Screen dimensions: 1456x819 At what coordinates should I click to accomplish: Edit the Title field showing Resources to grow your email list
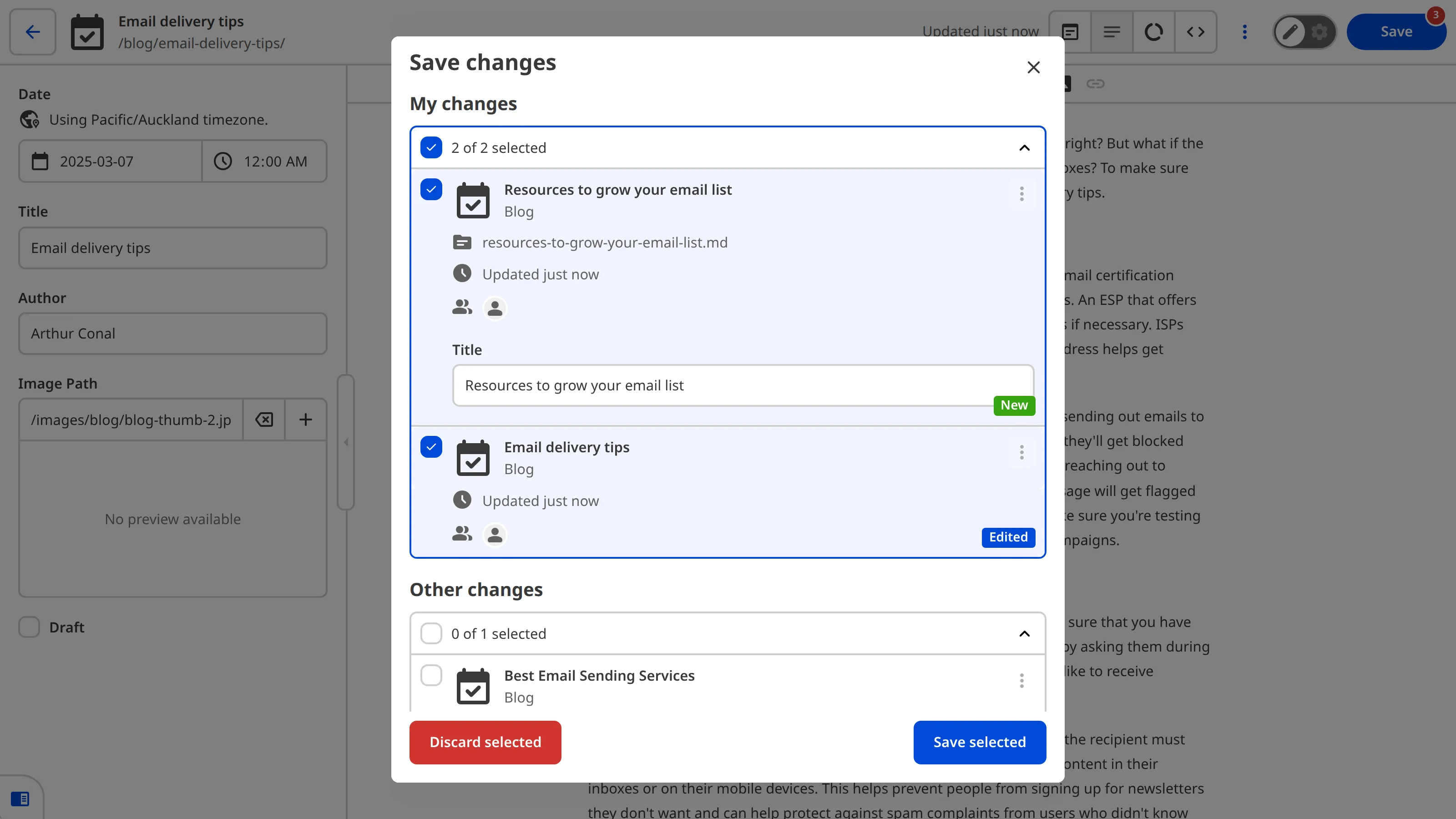pos(743,385)
